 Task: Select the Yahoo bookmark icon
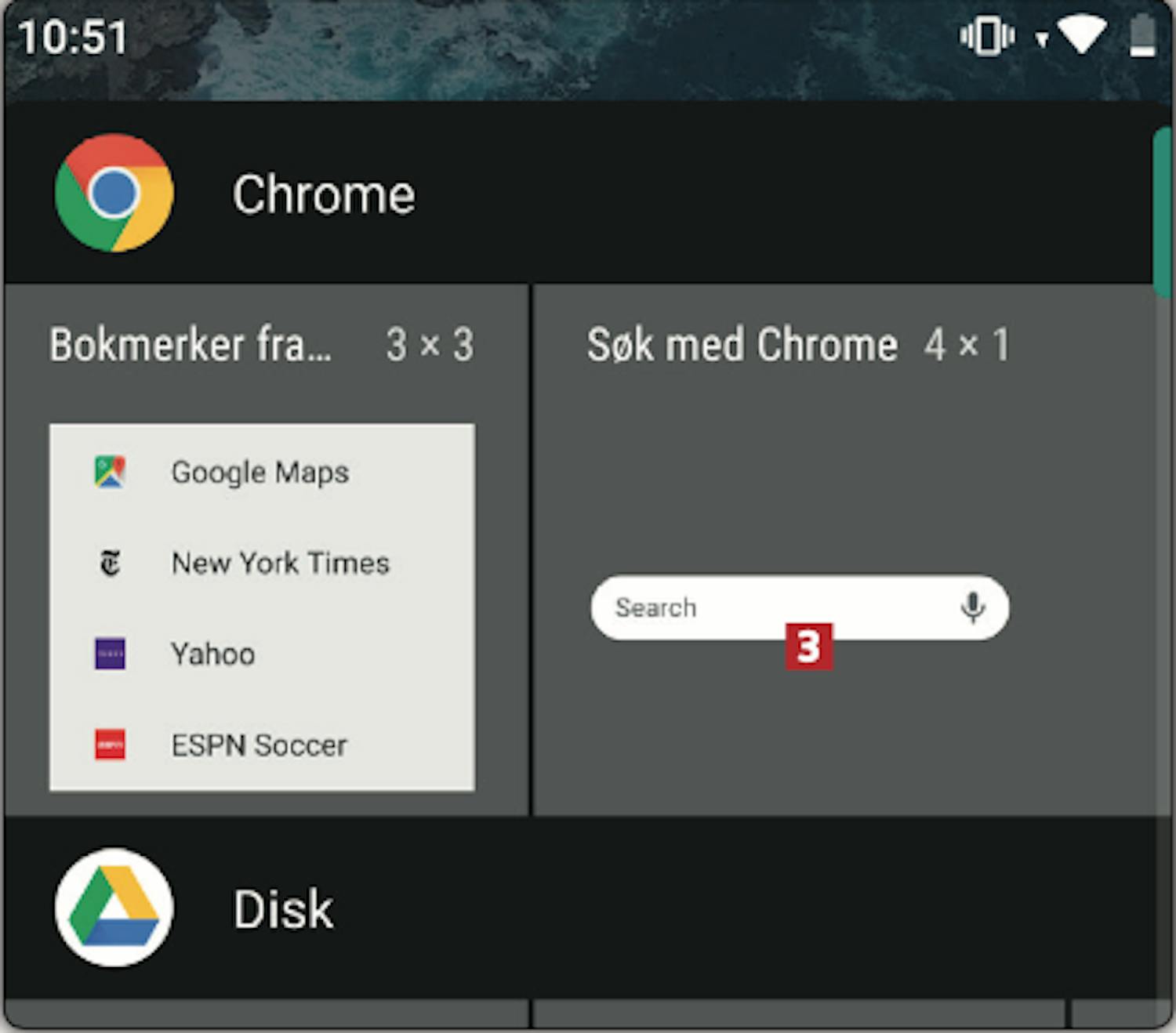pyautogui.click(x=110, y=654)
